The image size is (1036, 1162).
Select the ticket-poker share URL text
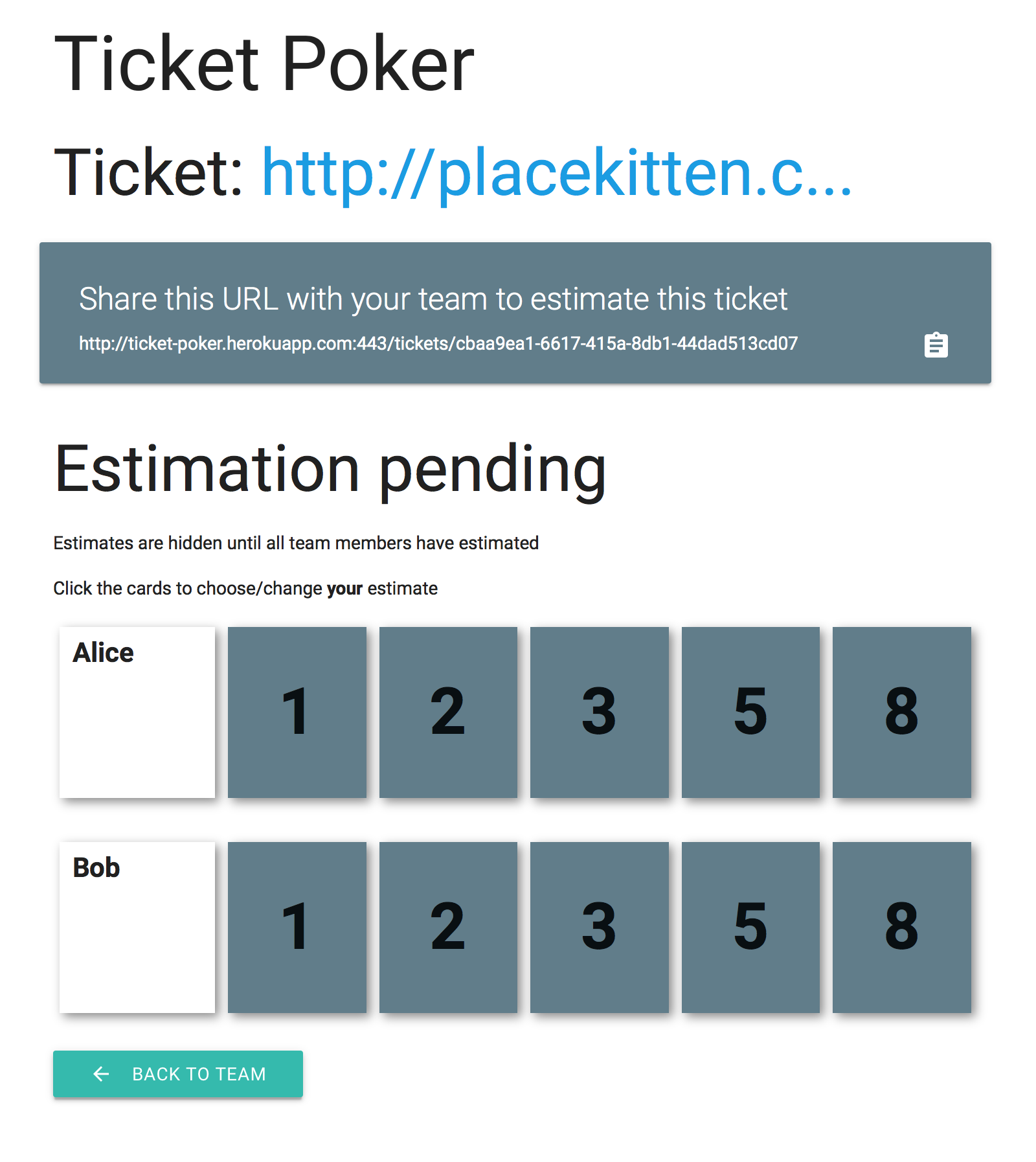click(438, 343)
